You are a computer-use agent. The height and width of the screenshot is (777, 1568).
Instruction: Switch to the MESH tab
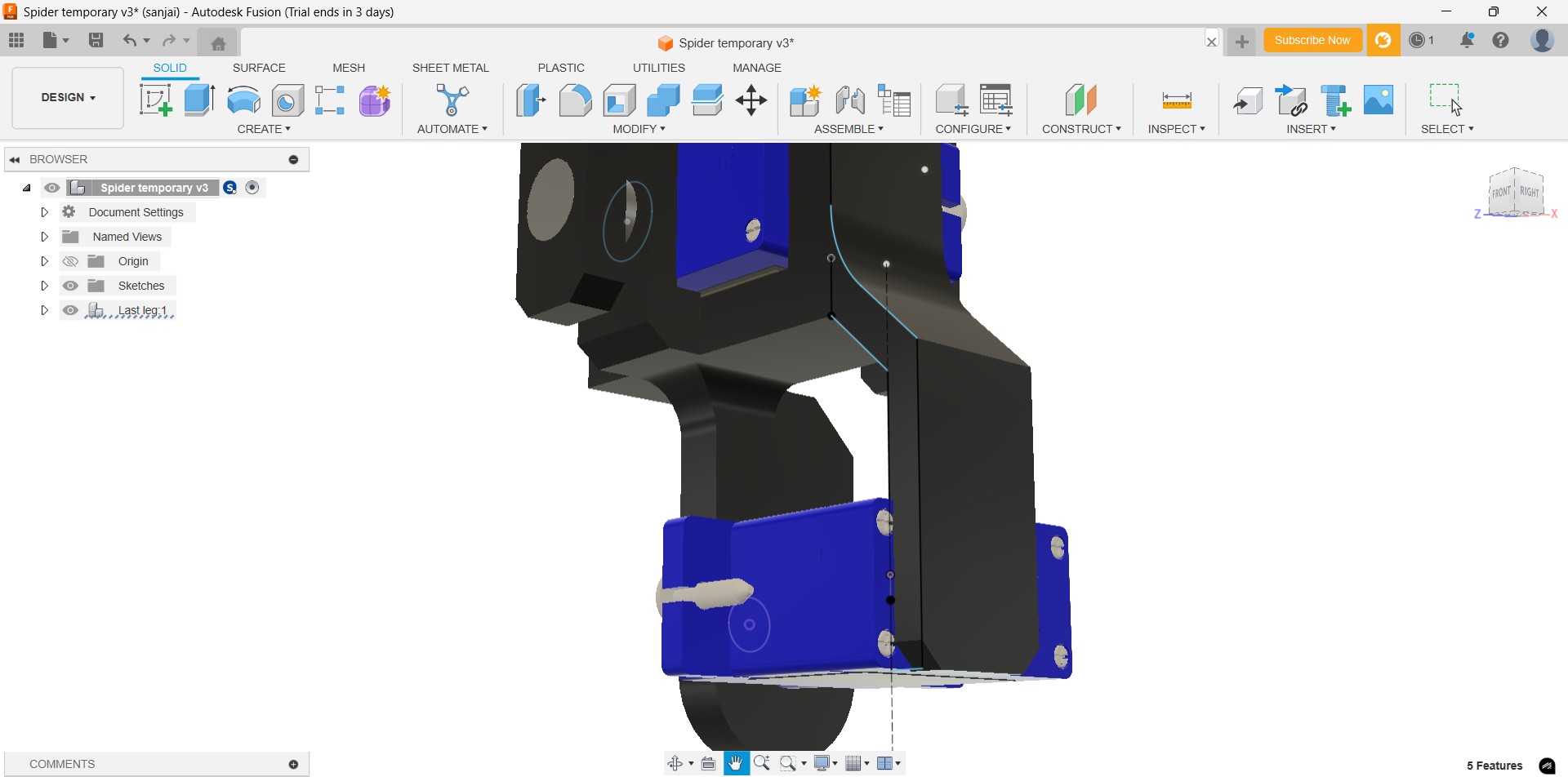[x=349, y=68]
